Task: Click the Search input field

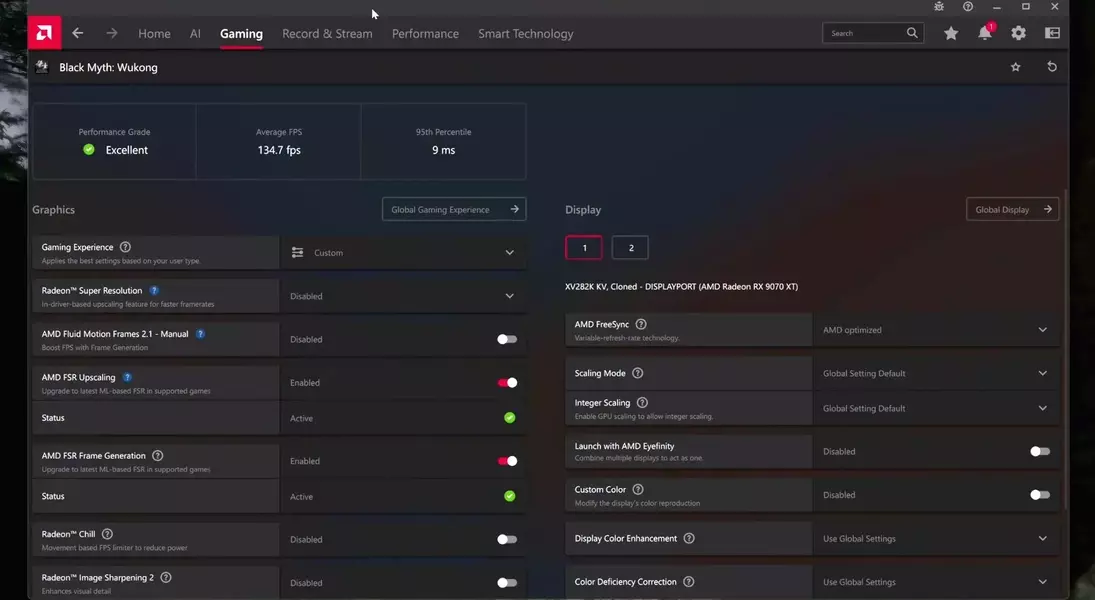Action: pyautogui.click(x=865, y=33)
